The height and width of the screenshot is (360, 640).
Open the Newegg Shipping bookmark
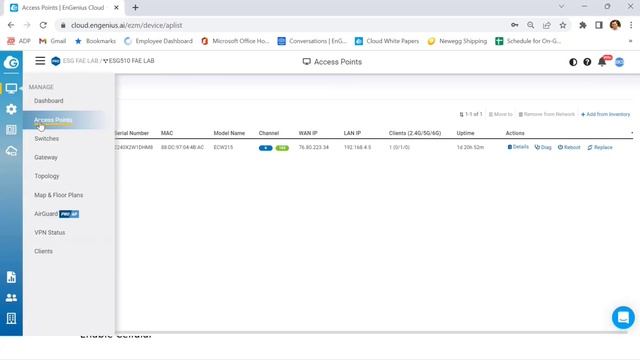[x=457, y=41]
